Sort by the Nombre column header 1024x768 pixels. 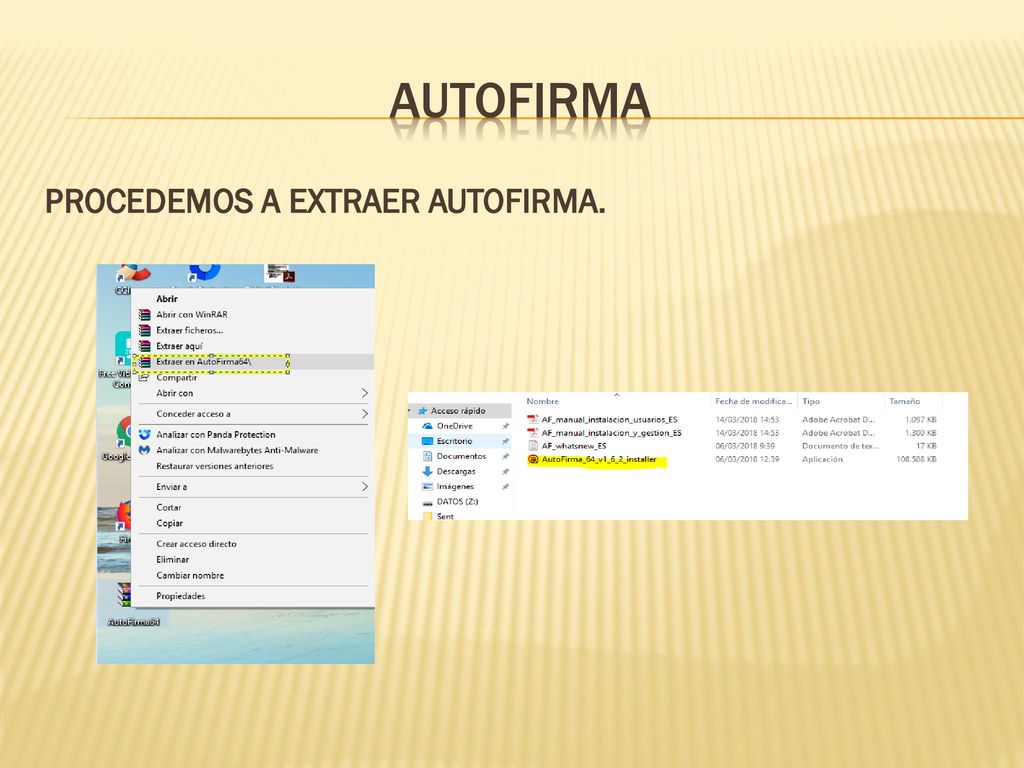(543, 401)
